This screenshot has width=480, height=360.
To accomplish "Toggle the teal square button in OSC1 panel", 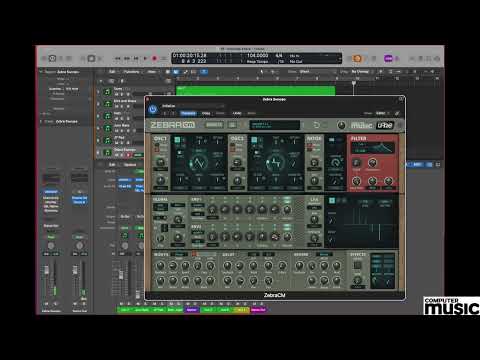I will point(178,140).
